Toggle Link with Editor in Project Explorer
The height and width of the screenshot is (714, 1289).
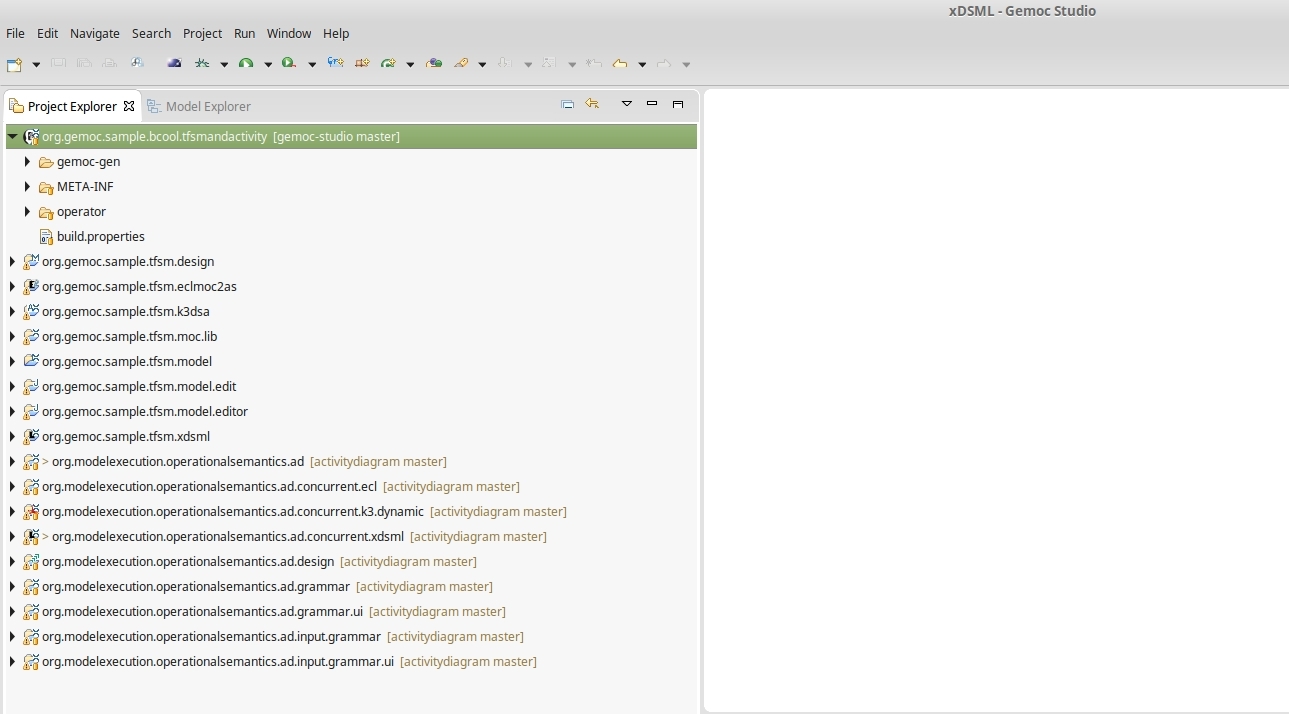tap(592, 104)
